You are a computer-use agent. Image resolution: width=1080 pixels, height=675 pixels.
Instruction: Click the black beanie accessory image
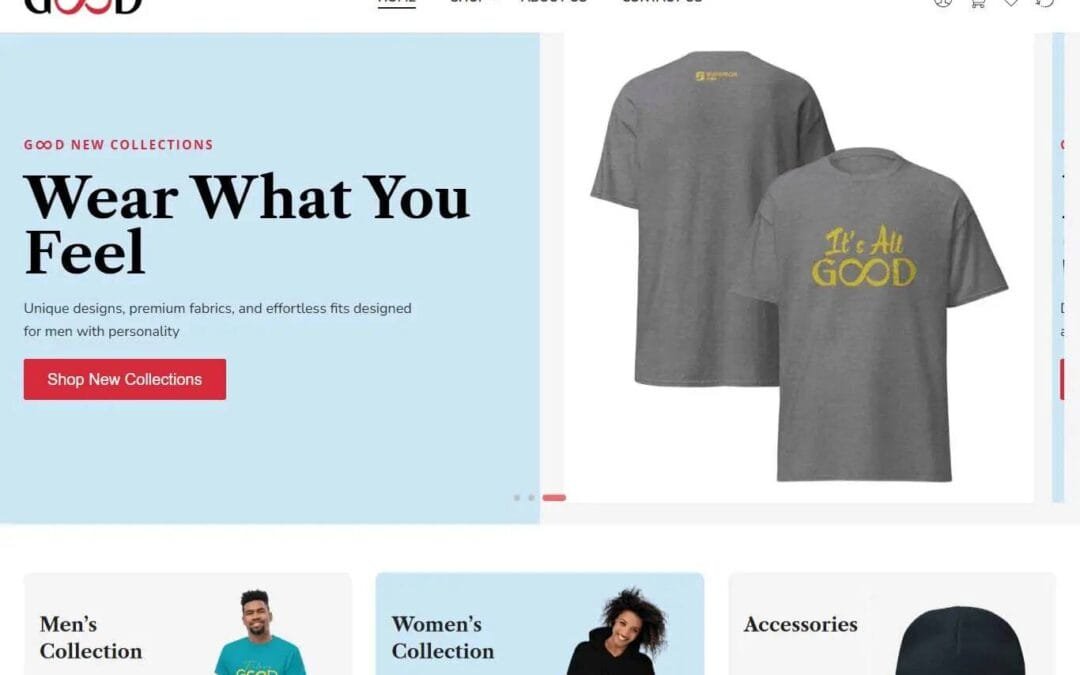[x=960, y=641]
